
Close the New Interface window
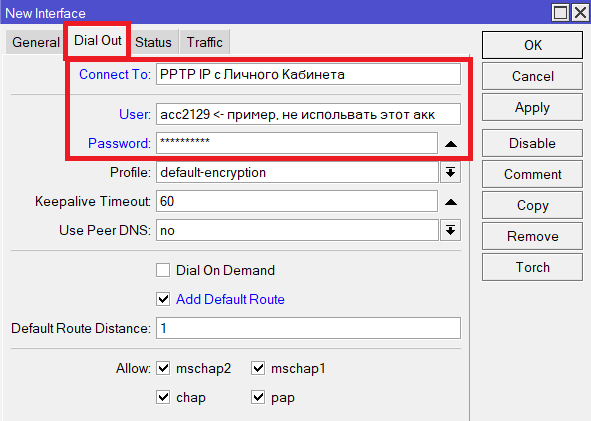[x=580, y=13]
